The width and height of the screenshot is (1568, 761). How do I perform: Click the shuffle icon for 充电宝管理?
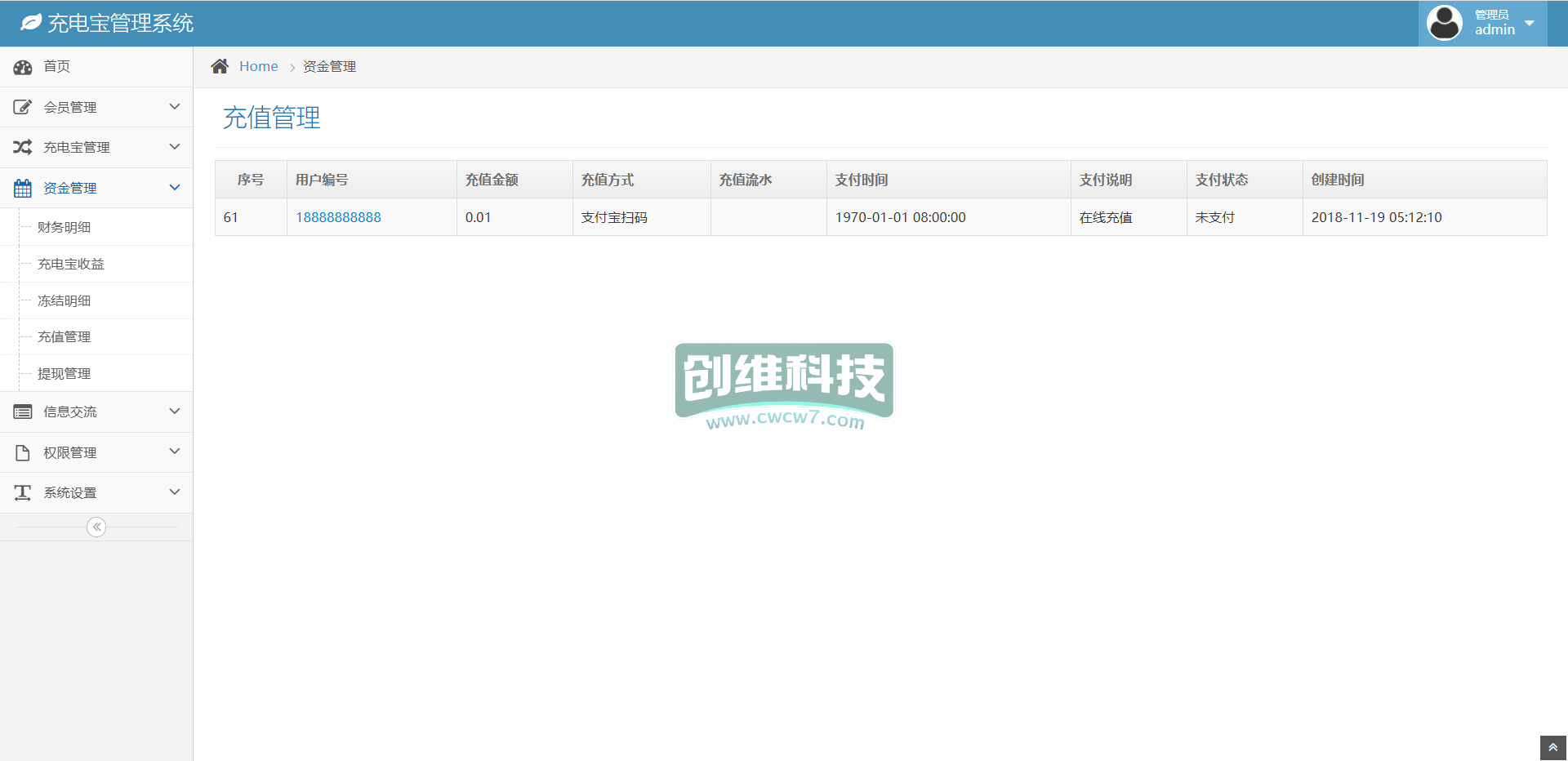23,147
